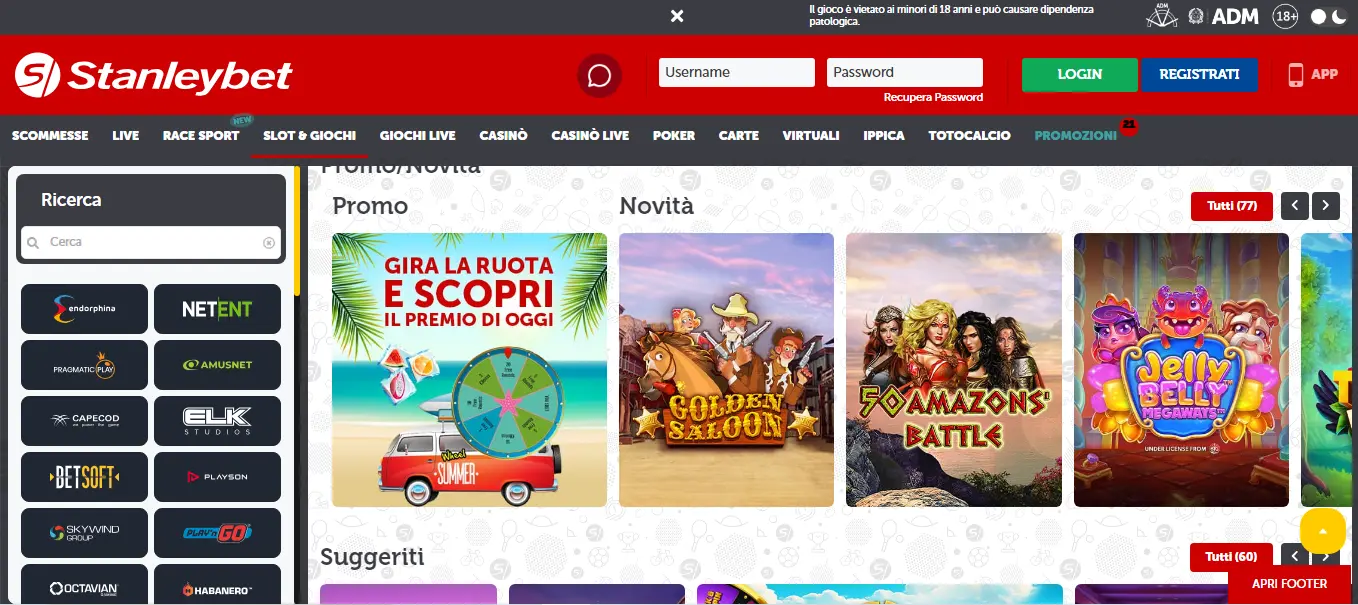Click into the Cerca search field

pyautogui.click(x=151, y=243)
